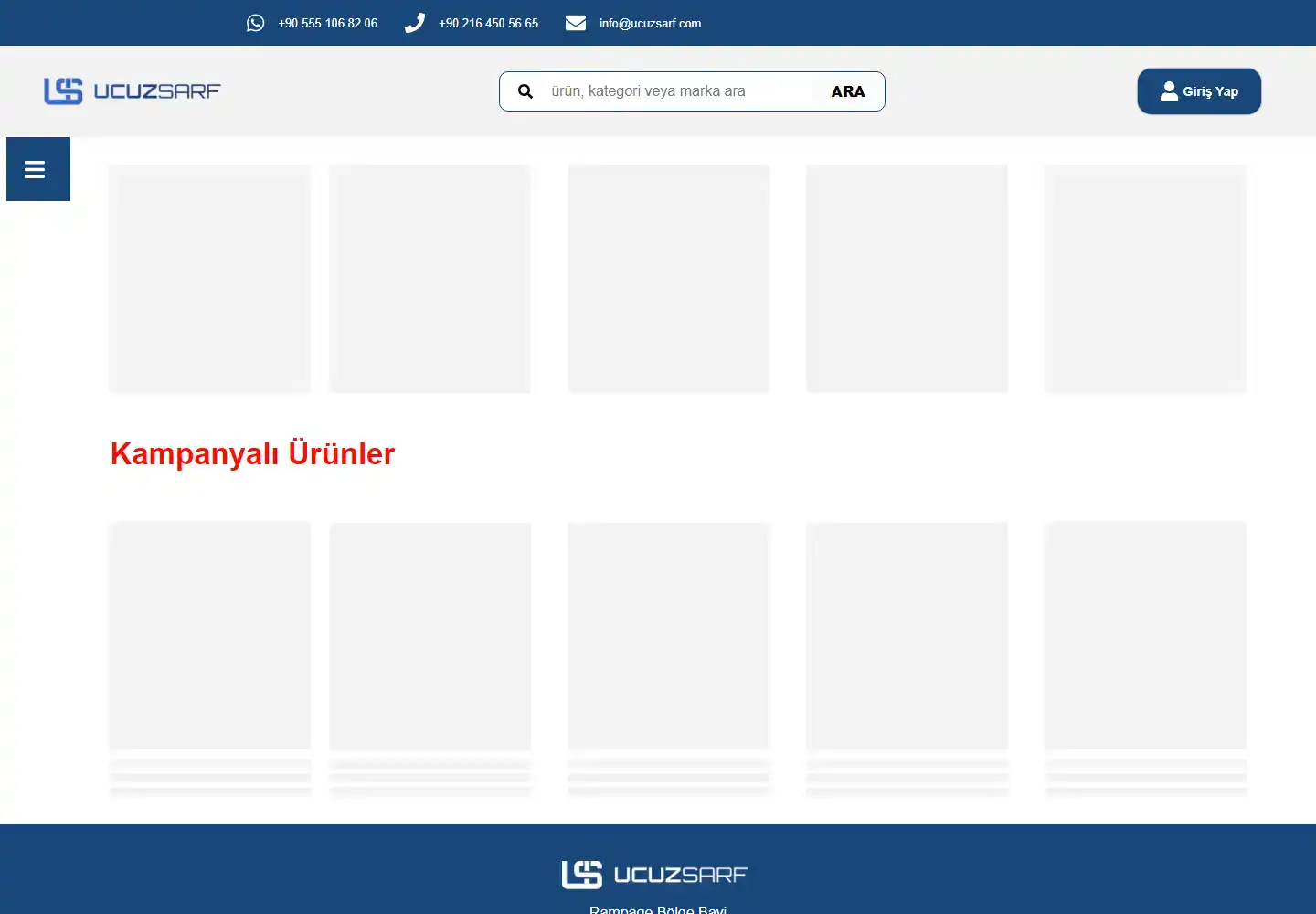Click the UcuzSarf footer logo
Screen dimensions: 1316x914
point(654,875)
